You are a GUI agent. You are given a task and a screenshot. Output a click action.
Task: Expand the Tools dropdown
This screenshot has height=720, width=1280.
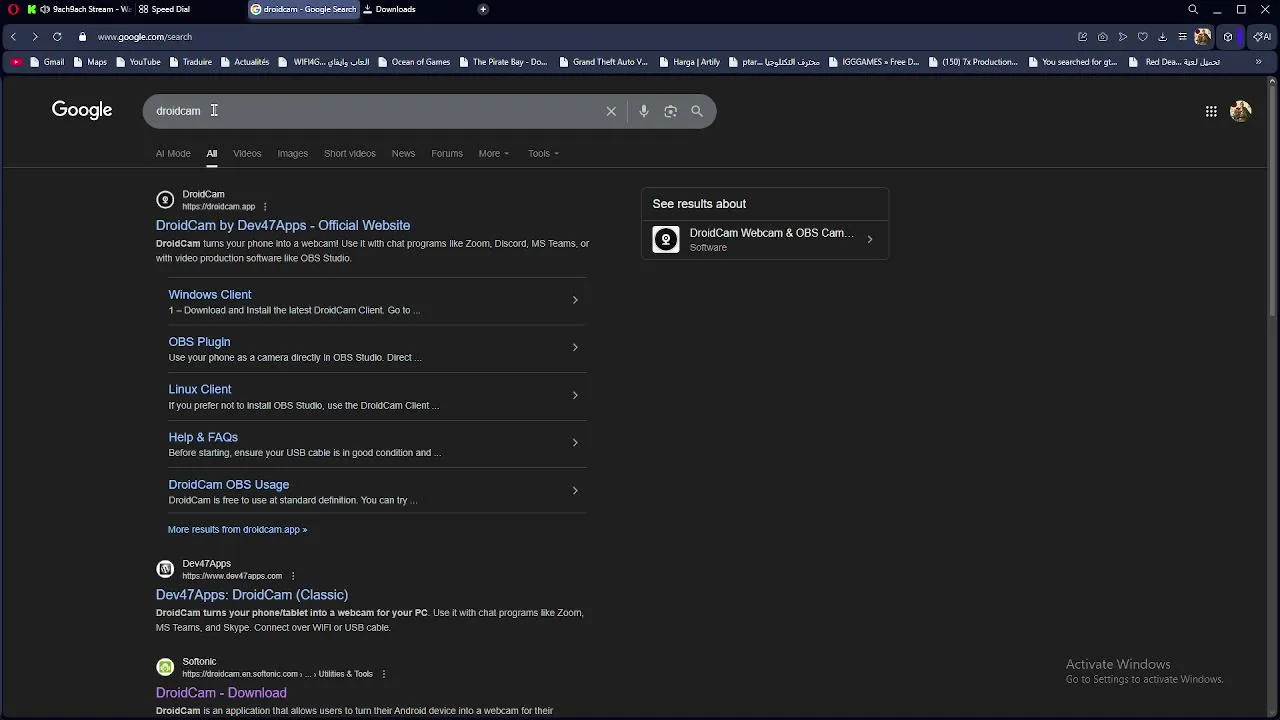[x=543, y=153]
